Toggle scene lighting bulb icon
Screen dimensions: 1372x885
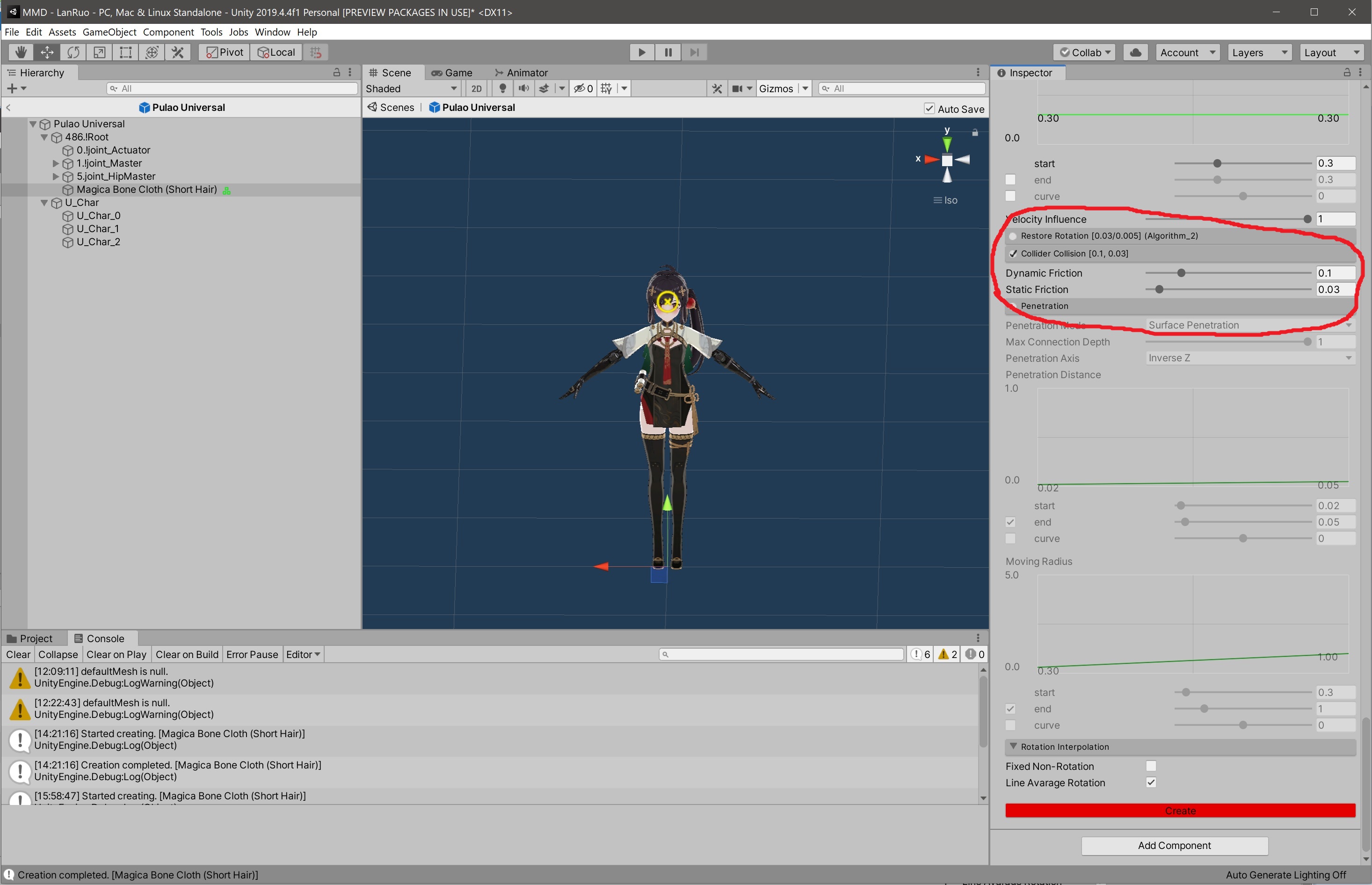pyautogui.click(x=502, y=88)
